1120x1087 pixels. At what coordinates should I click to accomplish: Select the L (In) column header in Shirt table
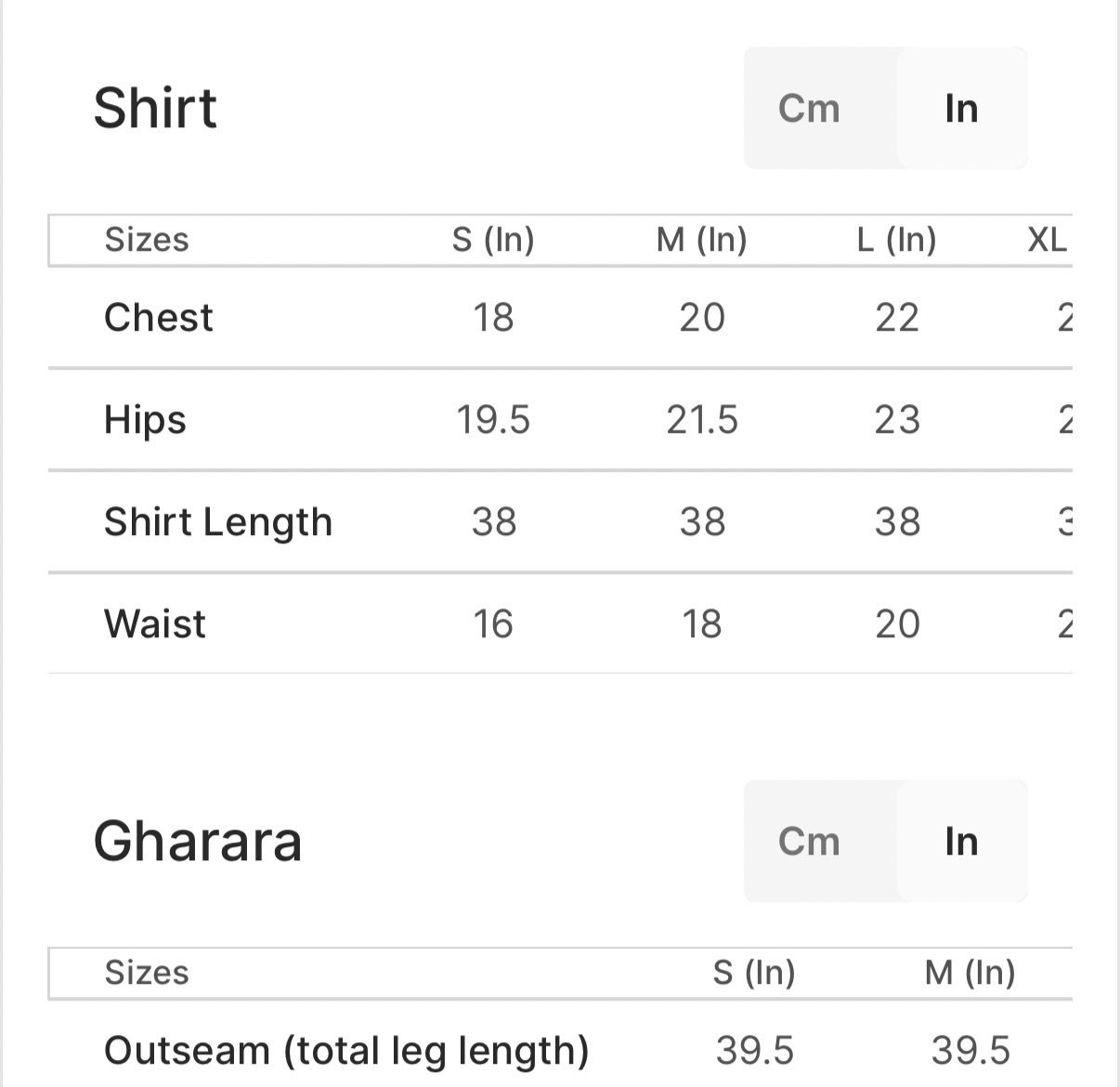pos(896,240)
